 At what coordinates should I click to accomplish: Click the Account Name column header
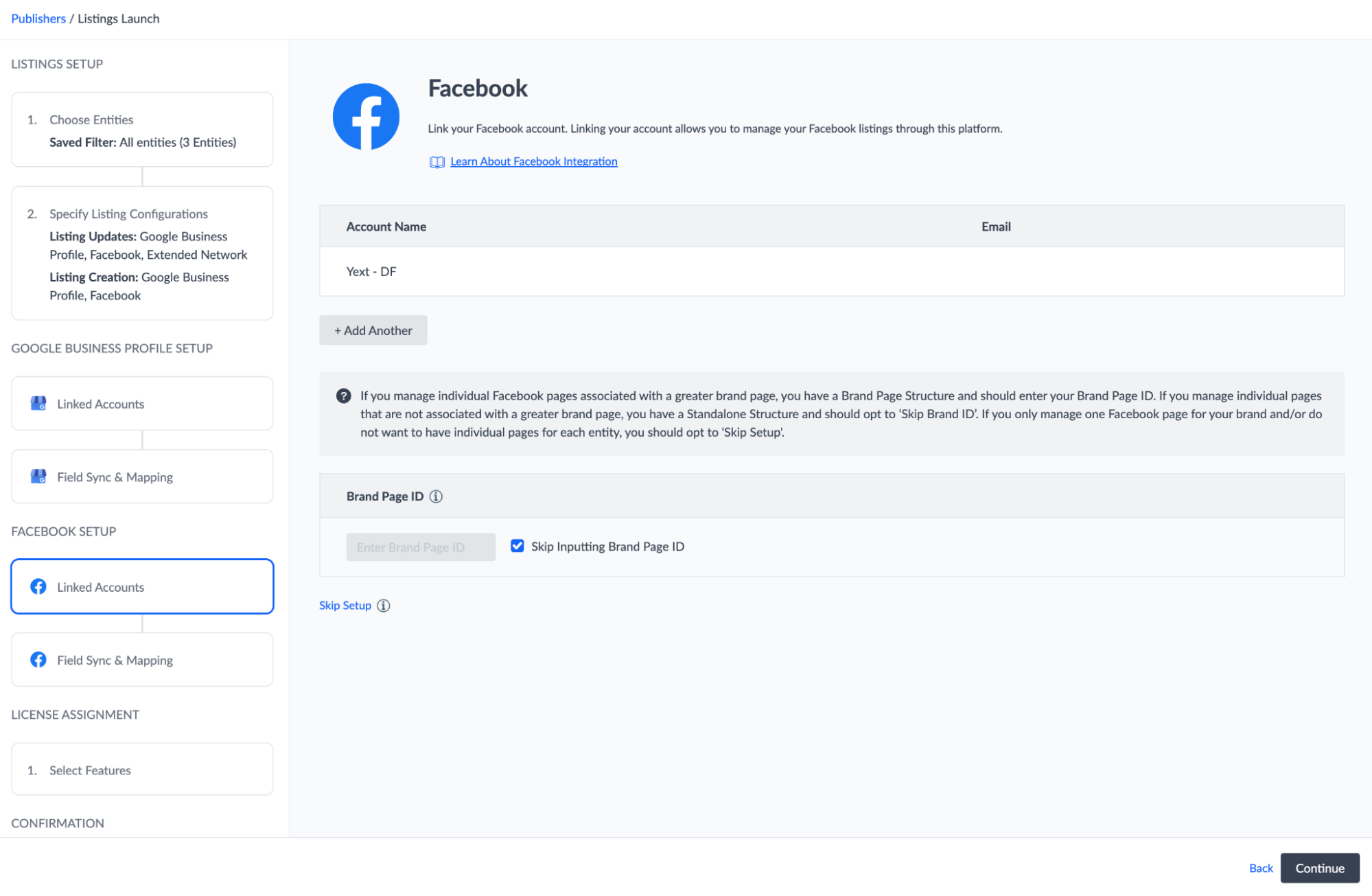[x=386, y=227]
